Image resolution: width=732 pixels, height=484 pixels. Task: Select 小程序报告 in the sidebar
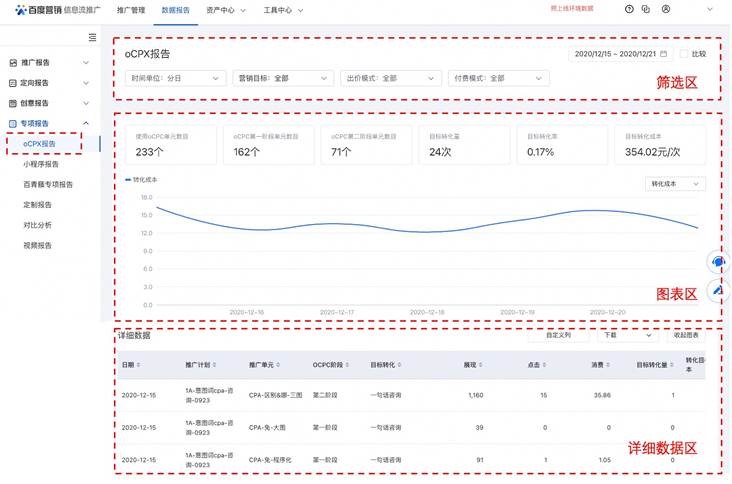tap(41, 164)
